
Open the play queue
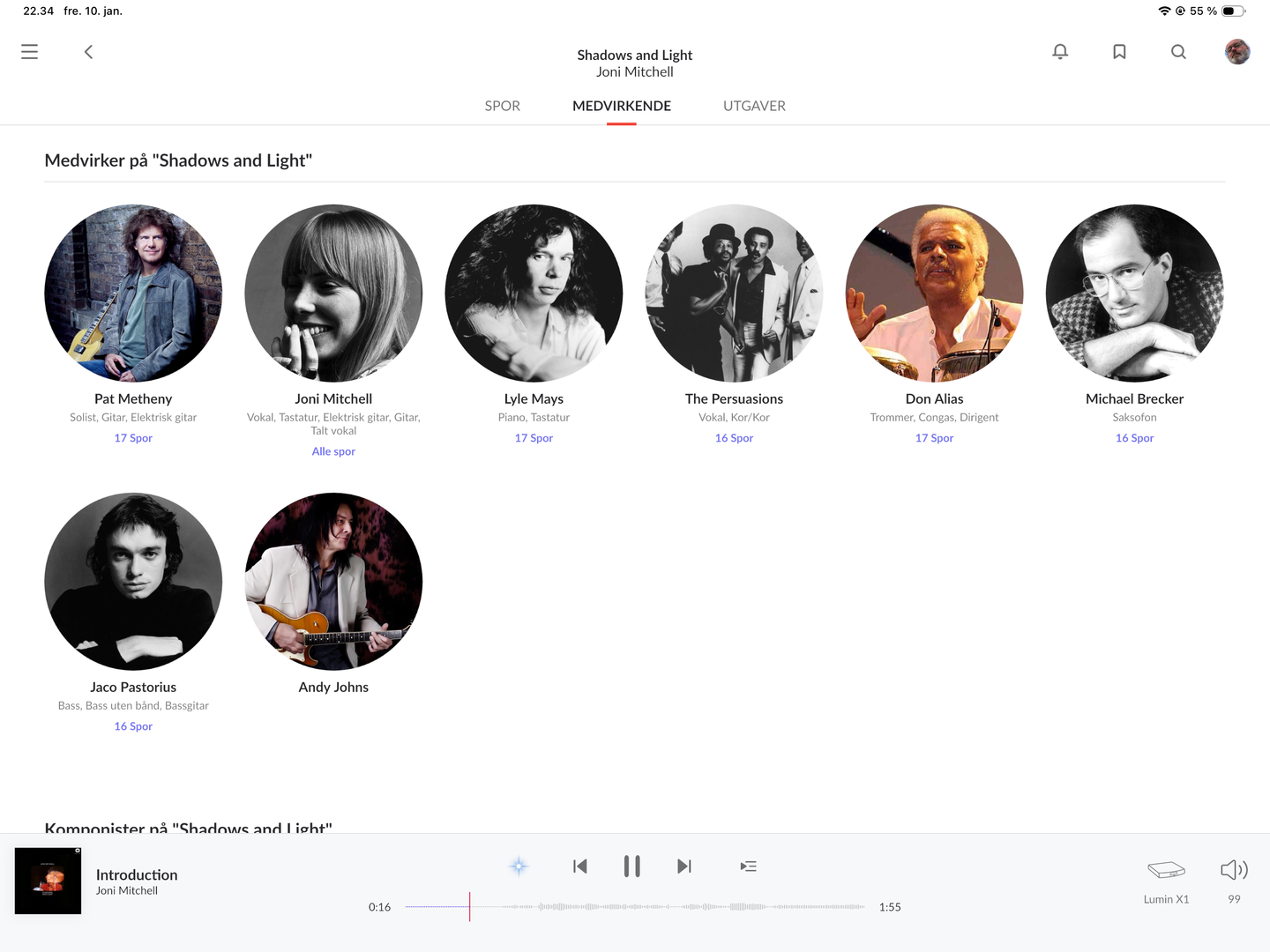click(x=748, y=866)
